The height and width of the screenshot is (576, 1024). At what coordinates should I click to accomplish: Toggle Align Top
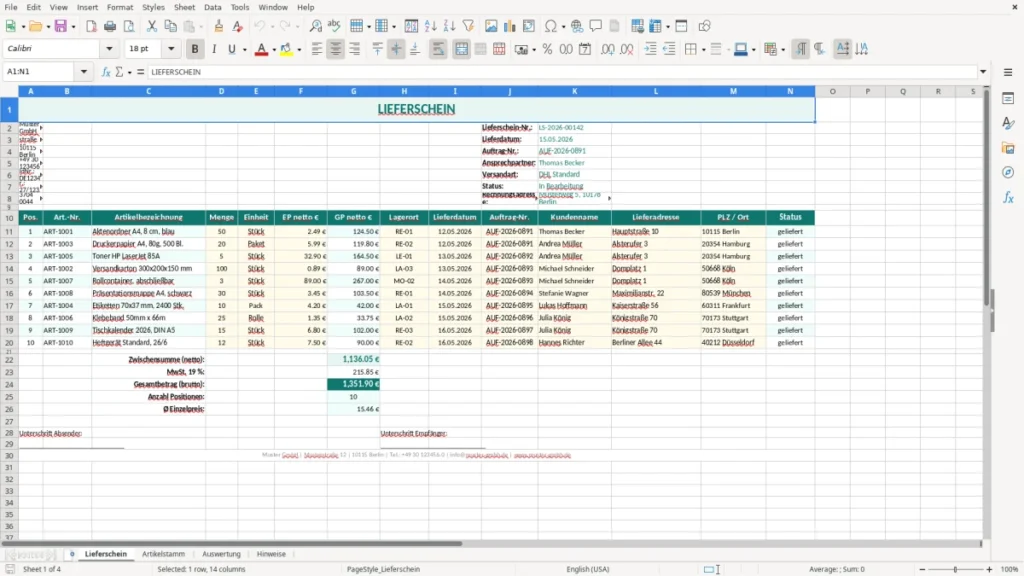point(377,49)
